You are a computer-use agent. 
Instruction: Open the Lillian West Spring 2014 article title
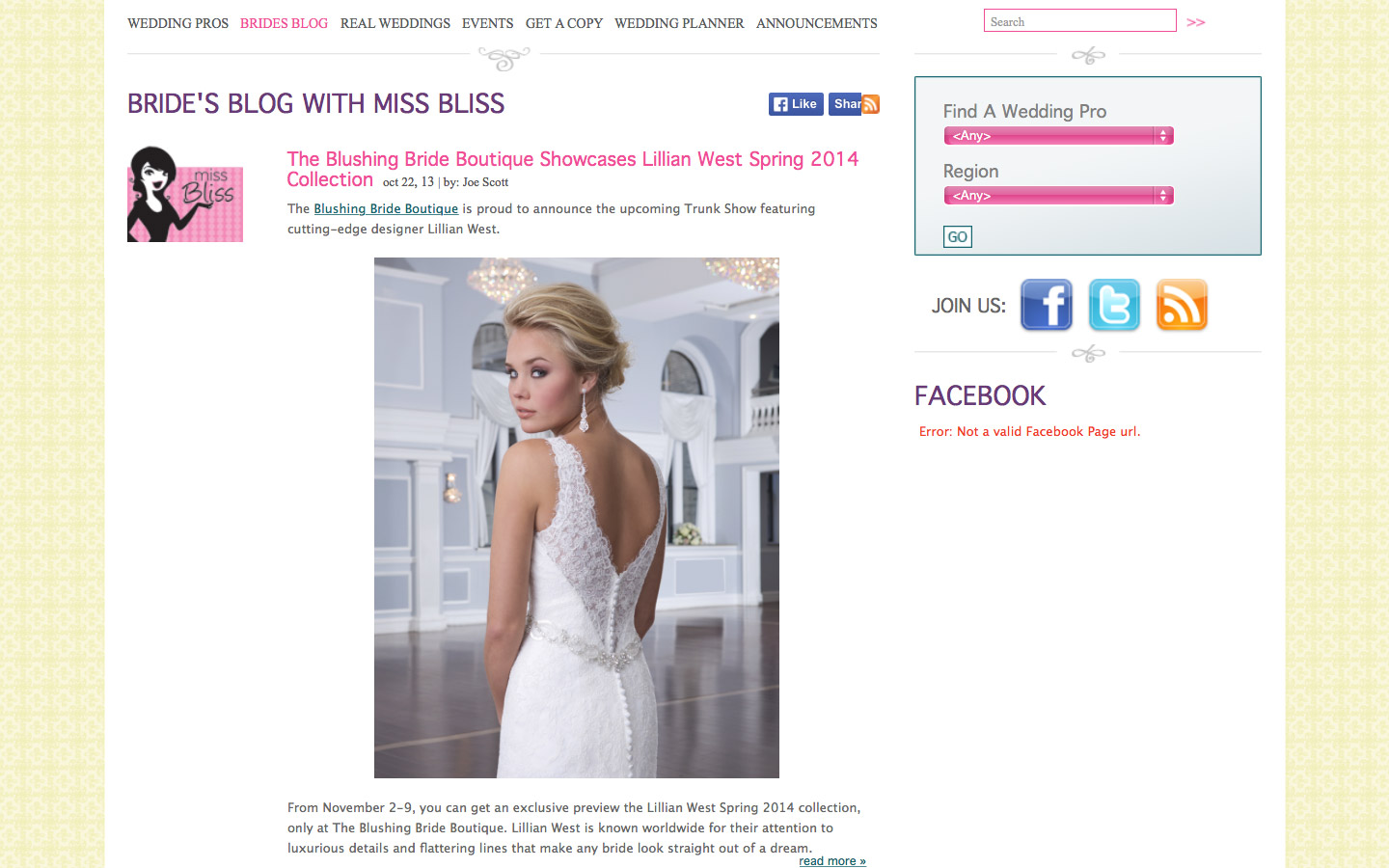pyautogui.click(x=572, y=169)
